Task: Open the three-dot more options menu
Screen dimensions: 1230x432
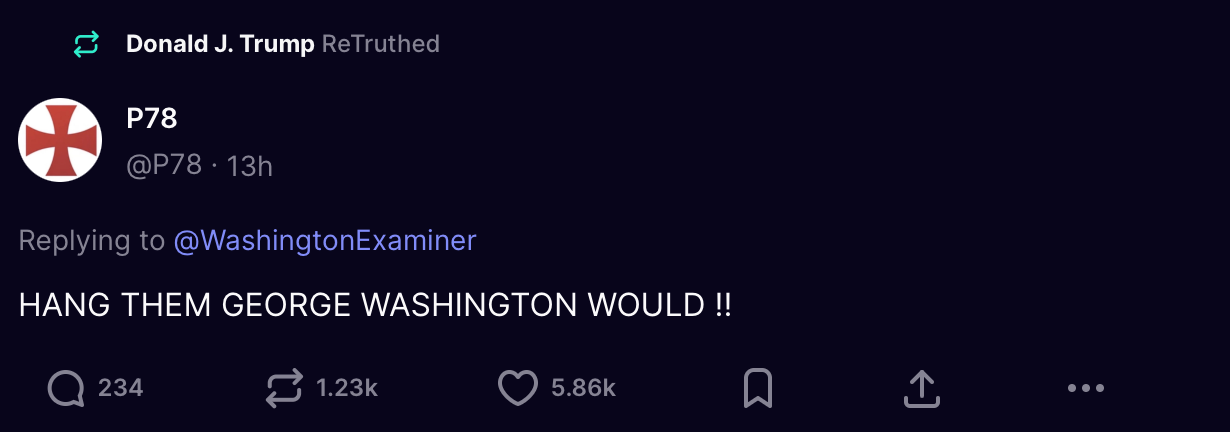Action: point(1086,388)
